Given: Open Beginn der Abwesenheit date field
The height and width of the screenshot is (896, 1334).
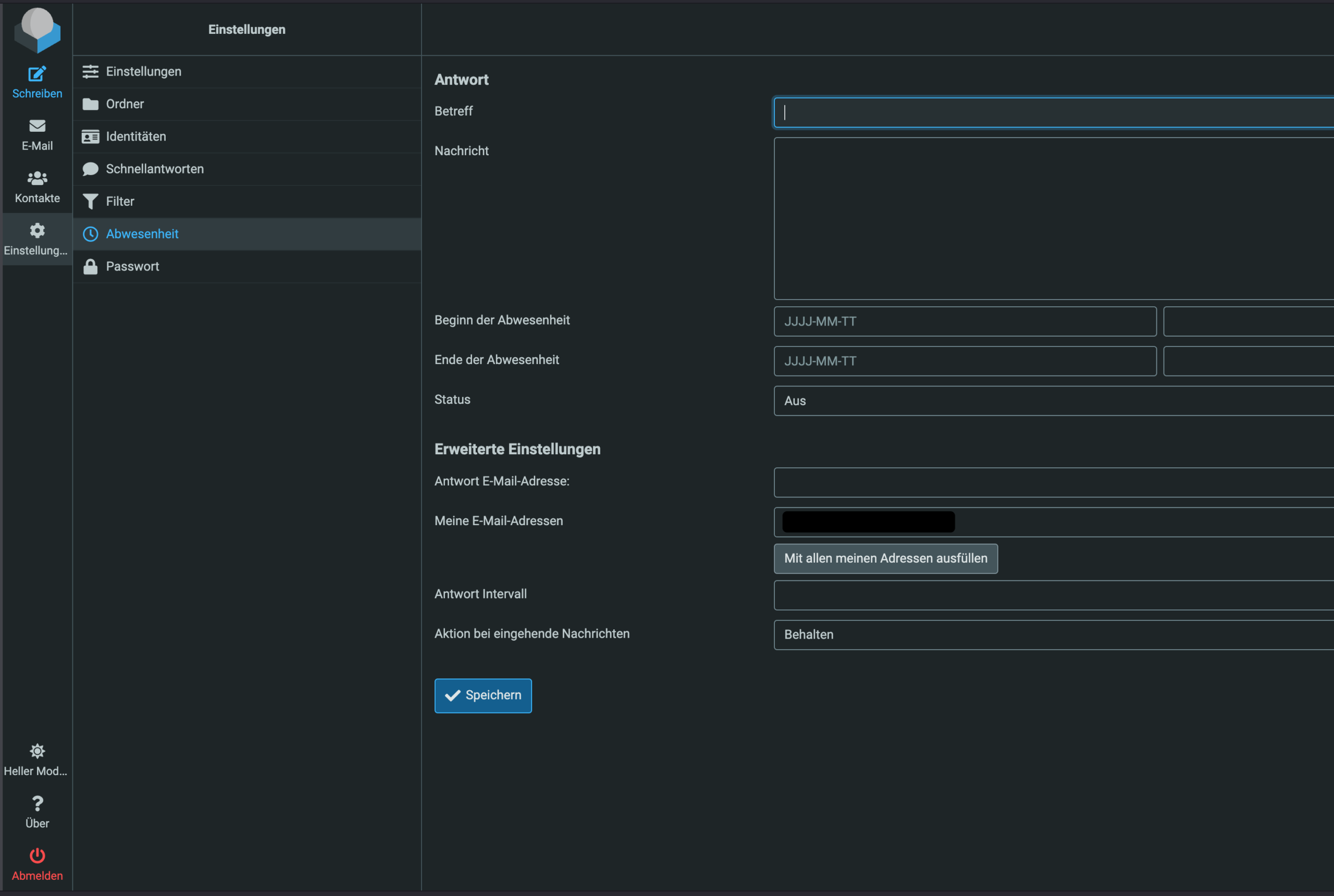Looking at the screenshot, I should [965, 322].
